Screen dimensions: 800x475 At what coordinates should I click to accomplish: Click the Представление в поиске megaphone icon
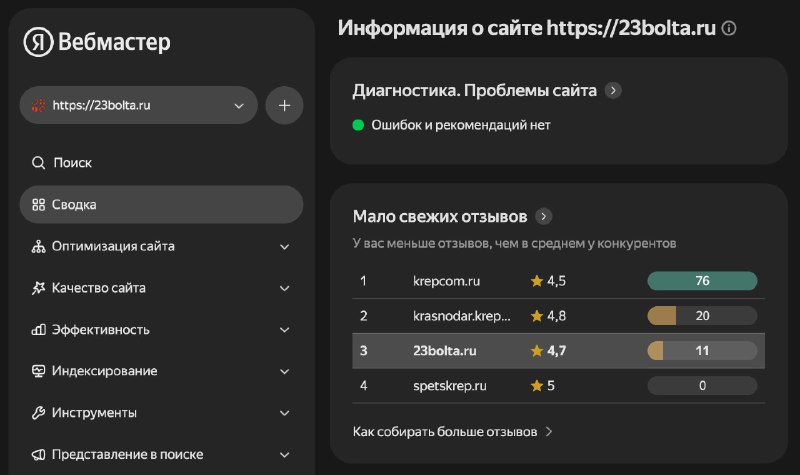[x=38, y=454]
